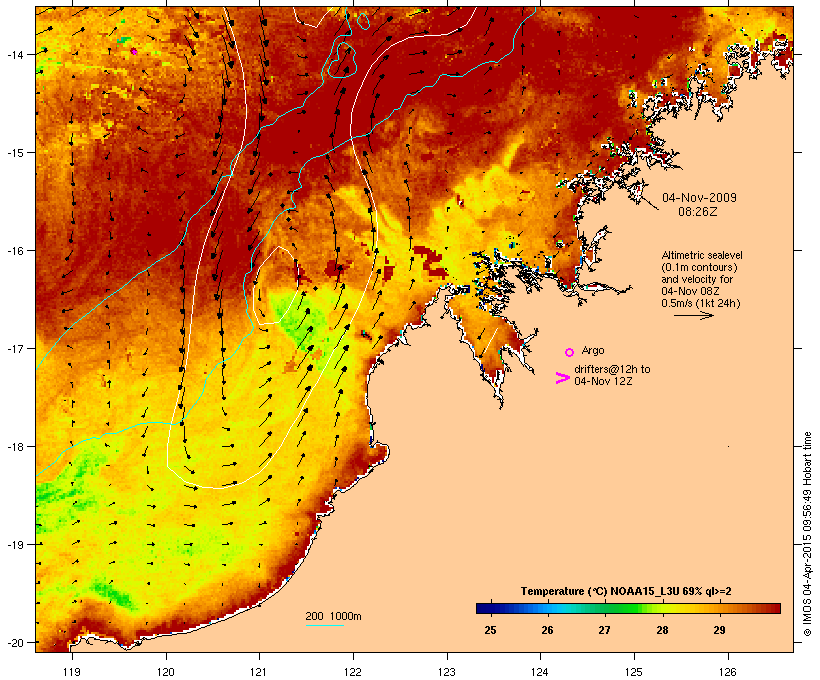The width and height of the screenshot is (820, 680).
Task: Click the time label 08:26Z
Action: pos(698,212)
